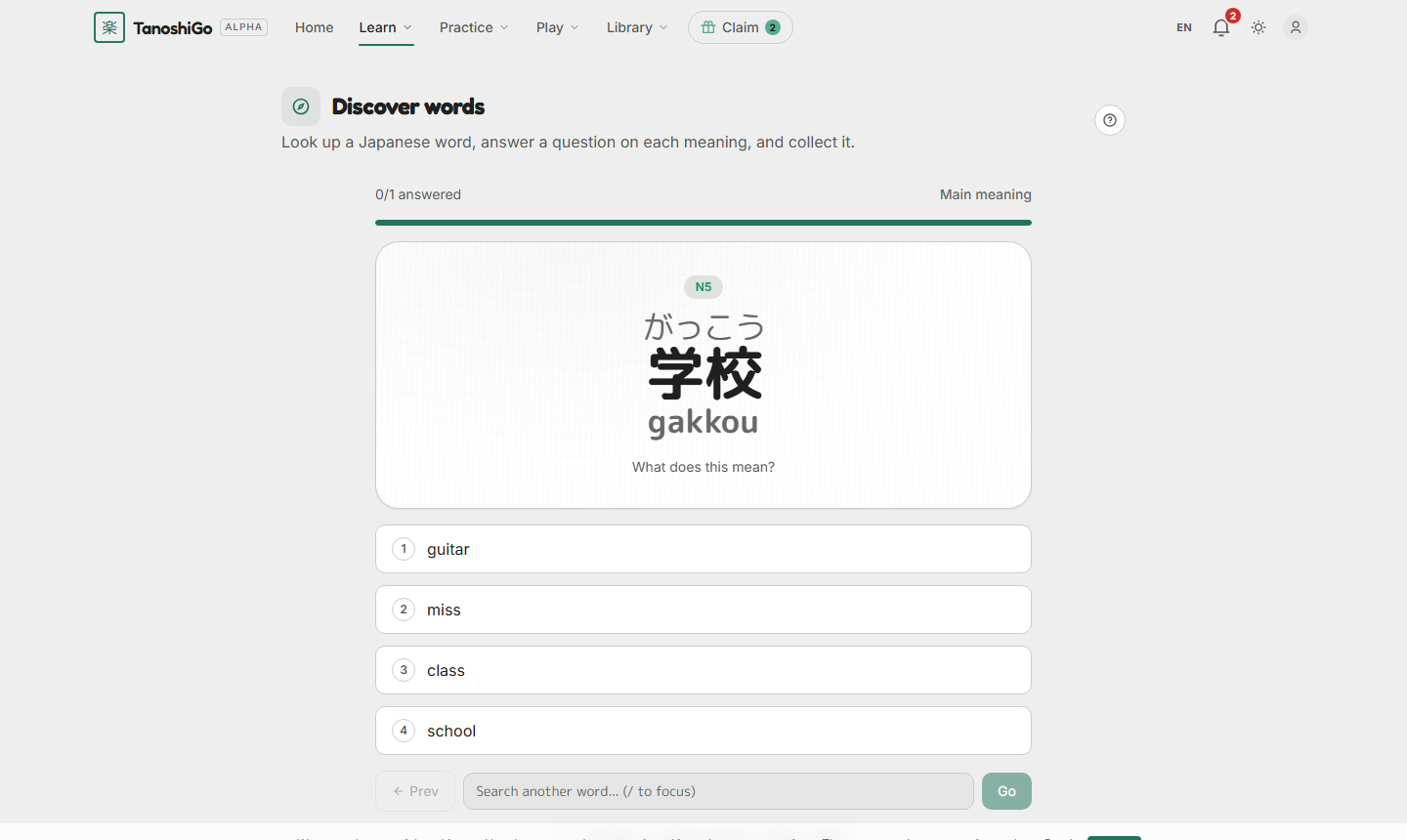The width and height of the screenshot is (1407, 840).
Task: Expand the Practice menu
Action: 474,27
